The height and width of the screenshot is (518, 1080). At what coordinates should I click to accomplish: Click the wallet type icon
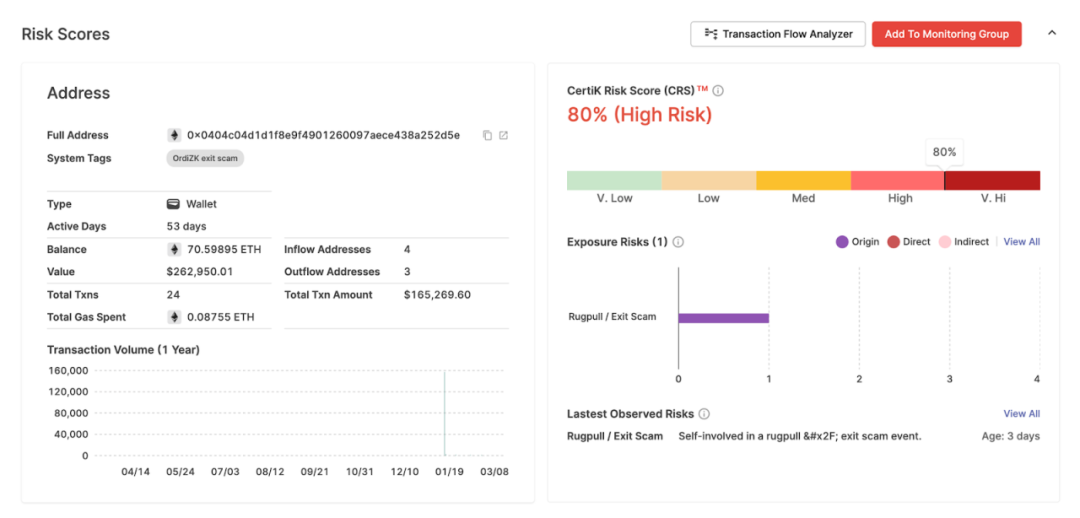[174, 204]
